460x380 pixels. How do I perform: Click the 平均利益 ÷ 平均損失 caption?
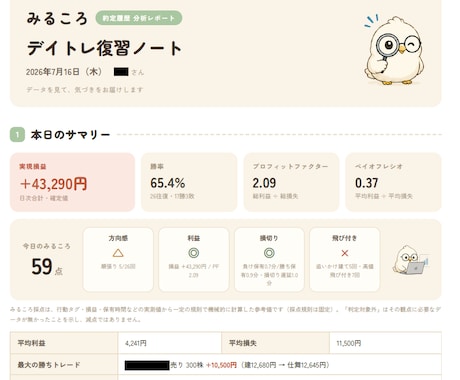coord(384,196)
